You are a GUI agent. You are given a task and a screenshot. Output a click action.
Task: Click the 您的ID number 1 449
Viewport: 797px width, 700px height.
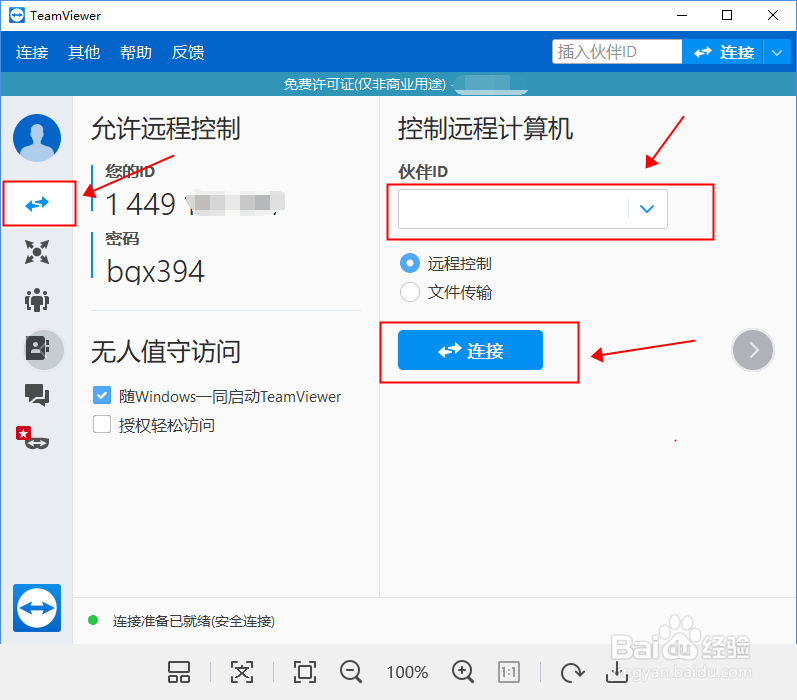click(140, 204)
